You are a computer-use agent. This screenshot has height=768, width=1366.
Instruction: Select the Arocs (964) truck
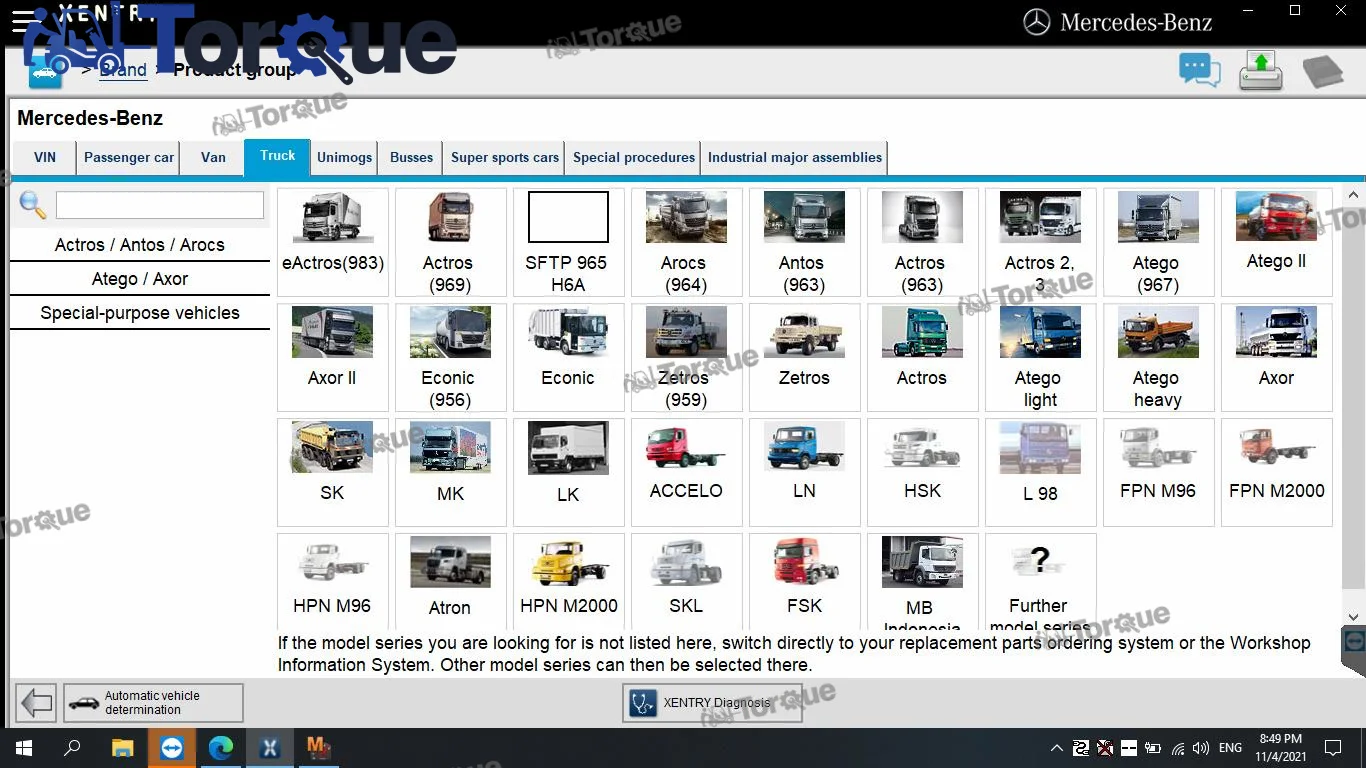pos(687,242)
